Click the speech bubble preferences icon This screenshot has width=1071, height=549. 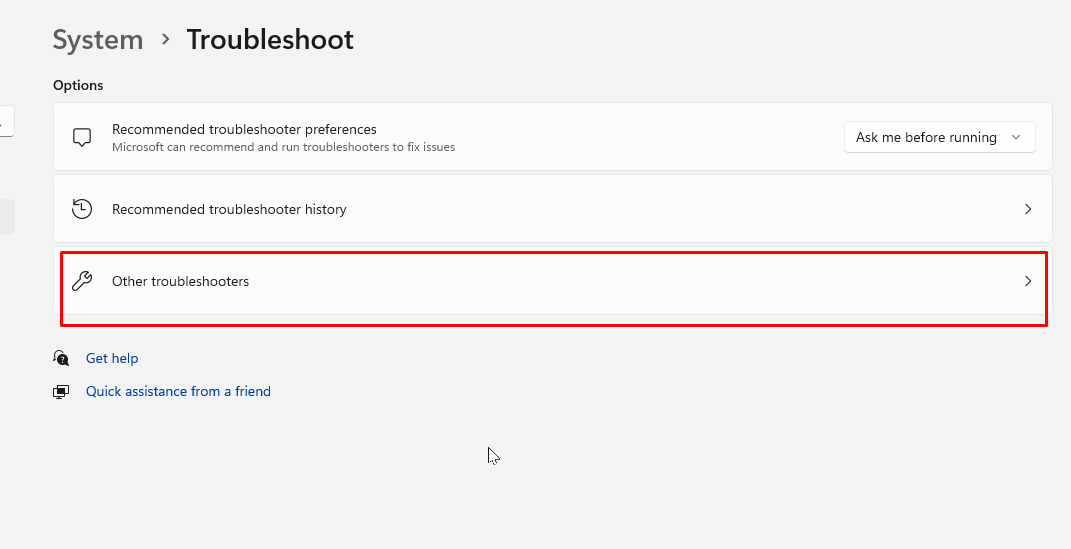(82, 137)
